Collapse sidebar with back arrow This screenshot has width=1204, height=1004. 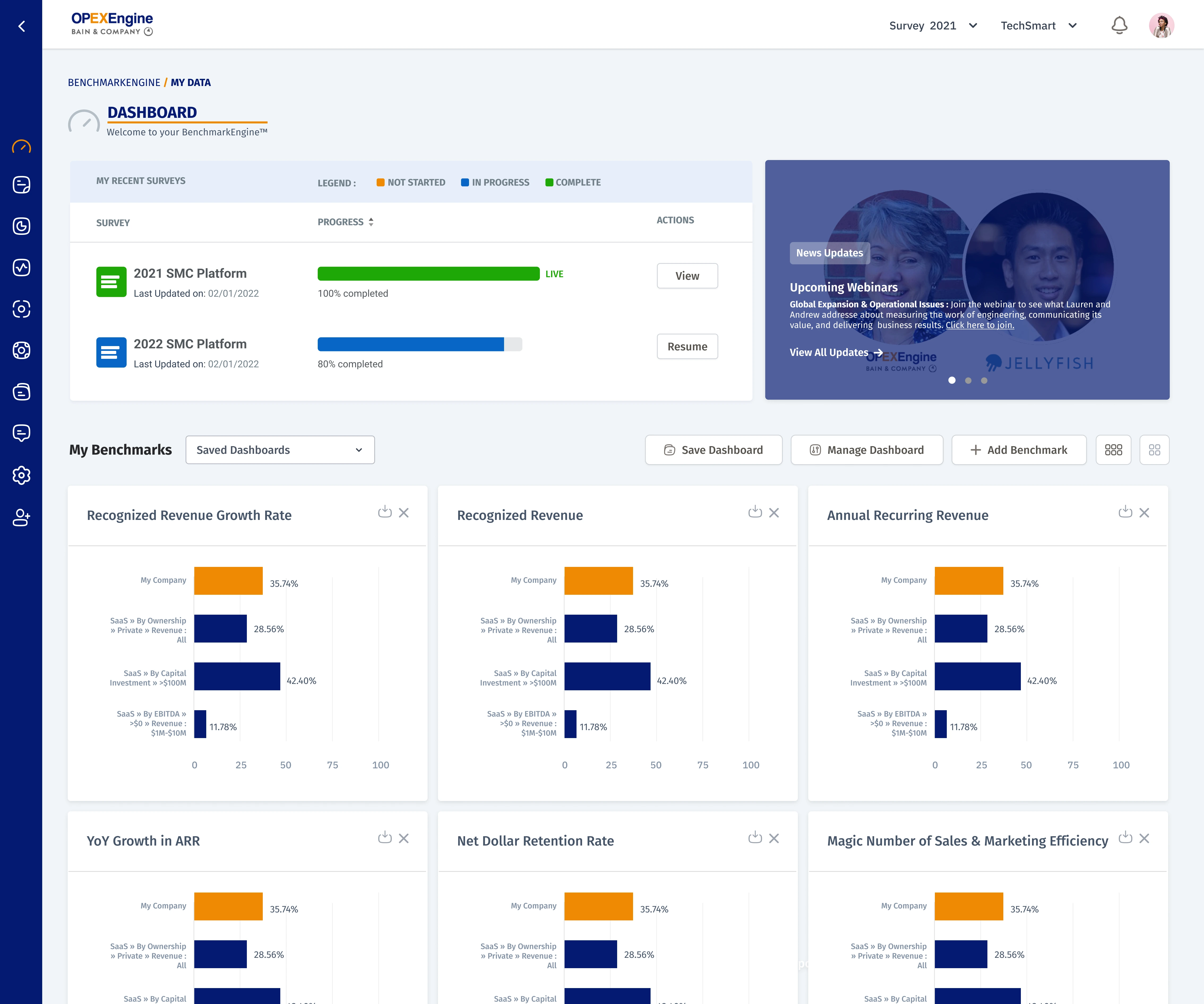pos(21,26)
